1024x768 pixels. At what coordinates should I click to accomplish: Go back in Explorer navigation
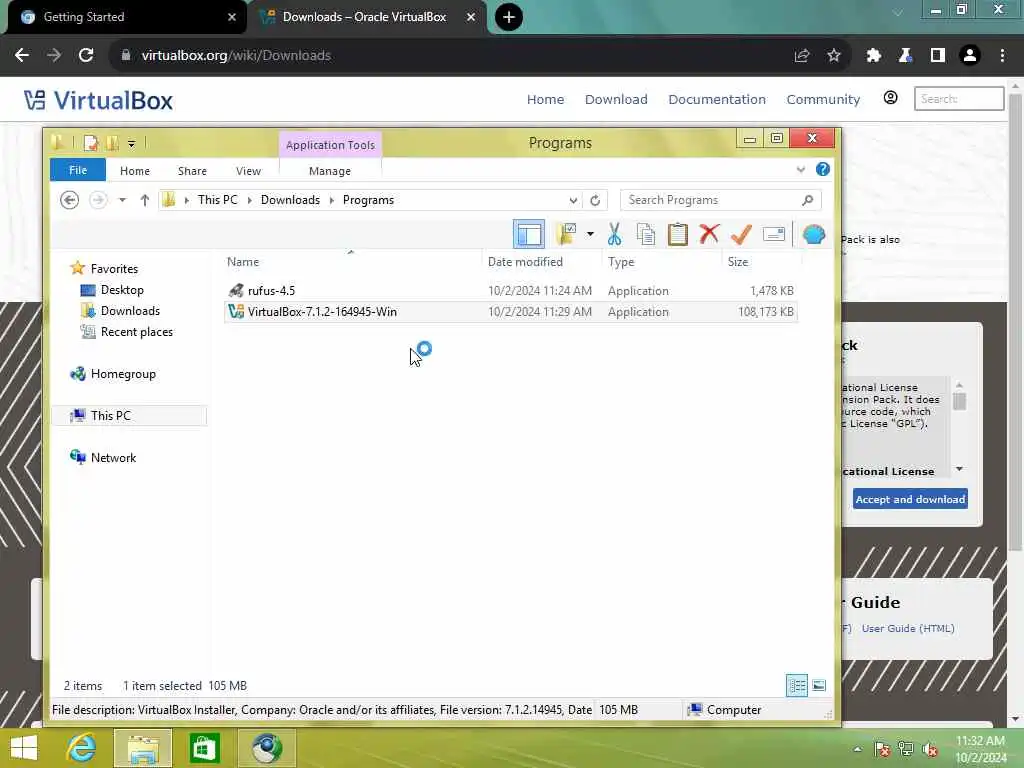[69, 200]
